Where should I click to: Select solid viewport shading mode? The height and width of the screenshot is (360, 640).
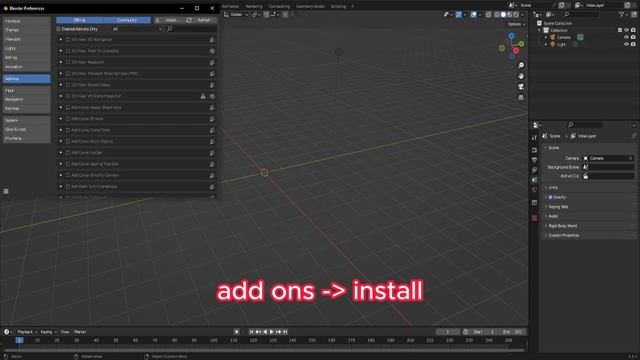[x=503, y=14]
